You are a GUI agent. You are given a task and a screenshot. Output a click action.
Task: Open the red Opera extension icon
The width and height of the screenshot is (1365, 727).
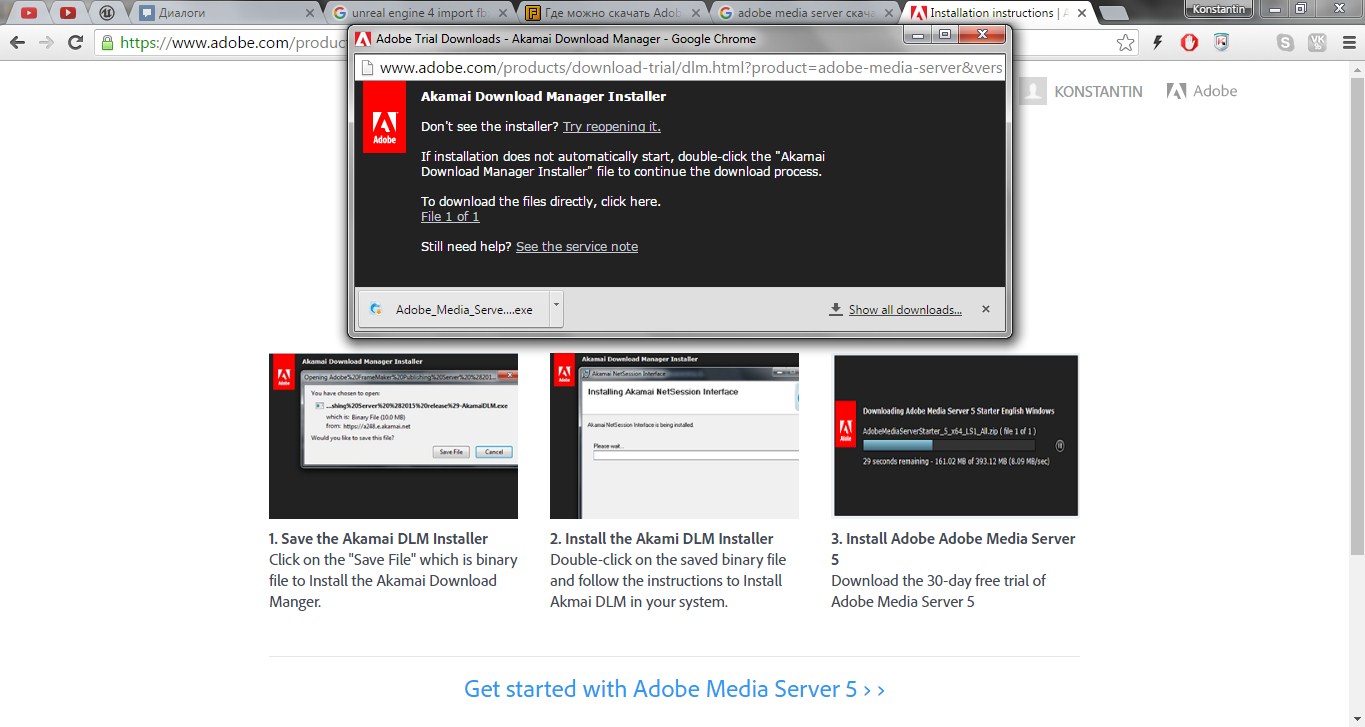[1189, 43]
